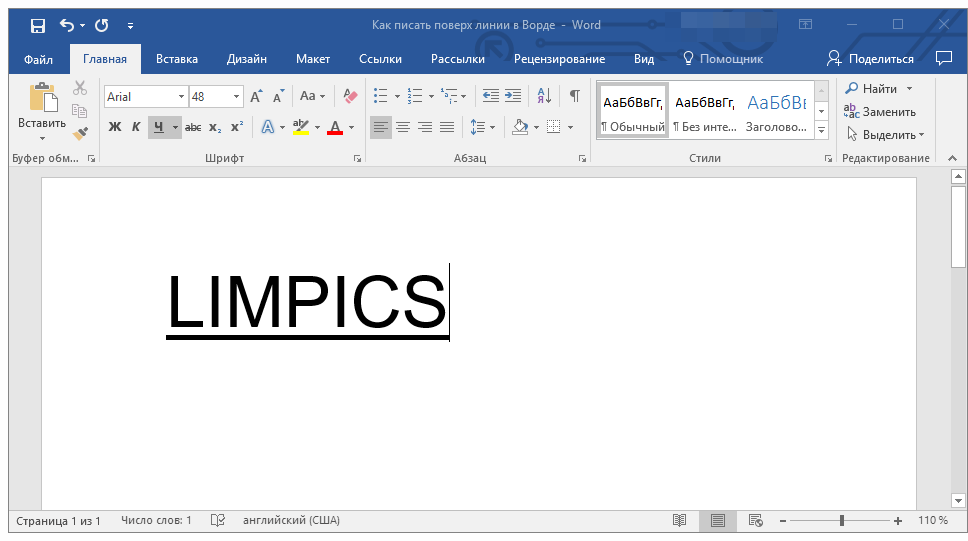Toggle bold Ж formatting
968x541 pixels.
pyautogui.click(x=115, y=127)
